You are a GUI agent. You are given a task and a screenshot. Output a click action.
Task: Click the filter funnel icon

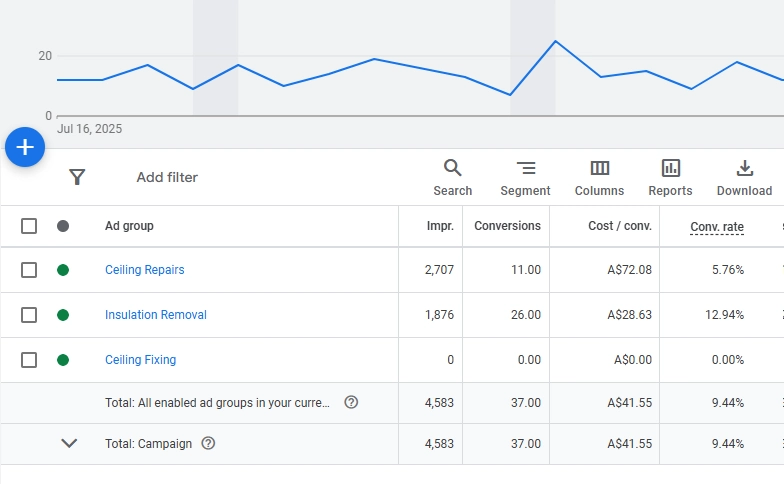[77, 177]
